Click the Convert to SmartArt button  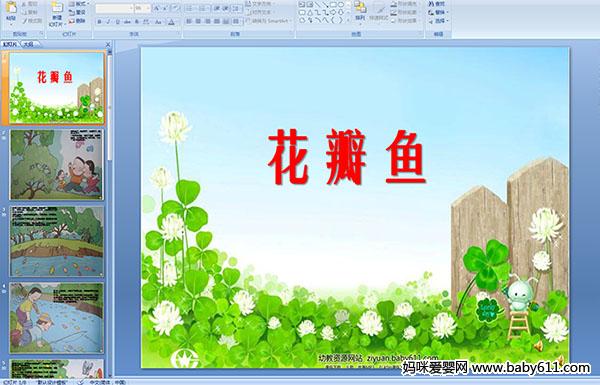268,21
